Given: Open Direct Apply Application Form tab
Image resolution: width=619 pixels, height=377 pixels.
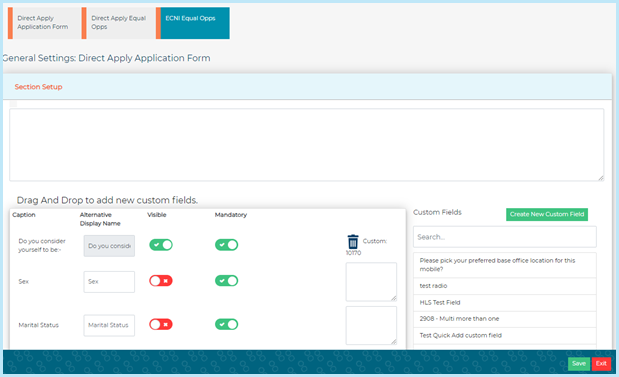Looking at the screenshot, I should [x=44, y=23].
